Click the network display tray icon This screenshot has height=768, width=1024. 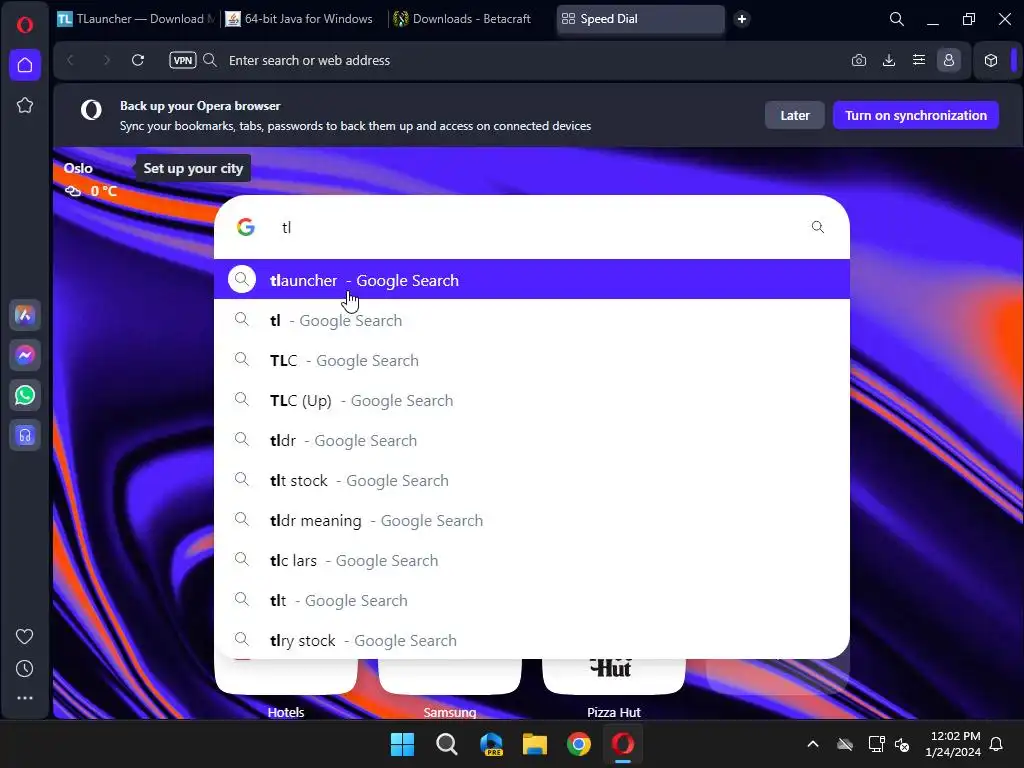876,744
